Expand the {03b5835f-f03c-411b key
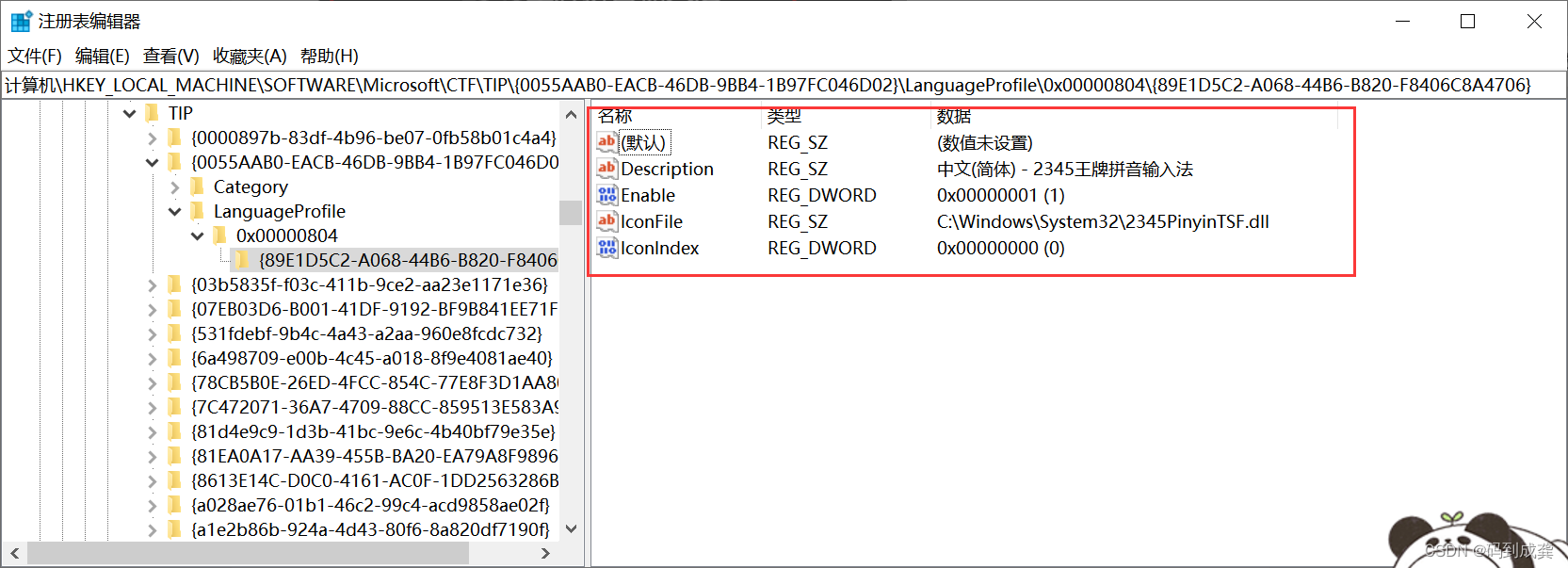The image size is (1568, 568). click(153, 285)
